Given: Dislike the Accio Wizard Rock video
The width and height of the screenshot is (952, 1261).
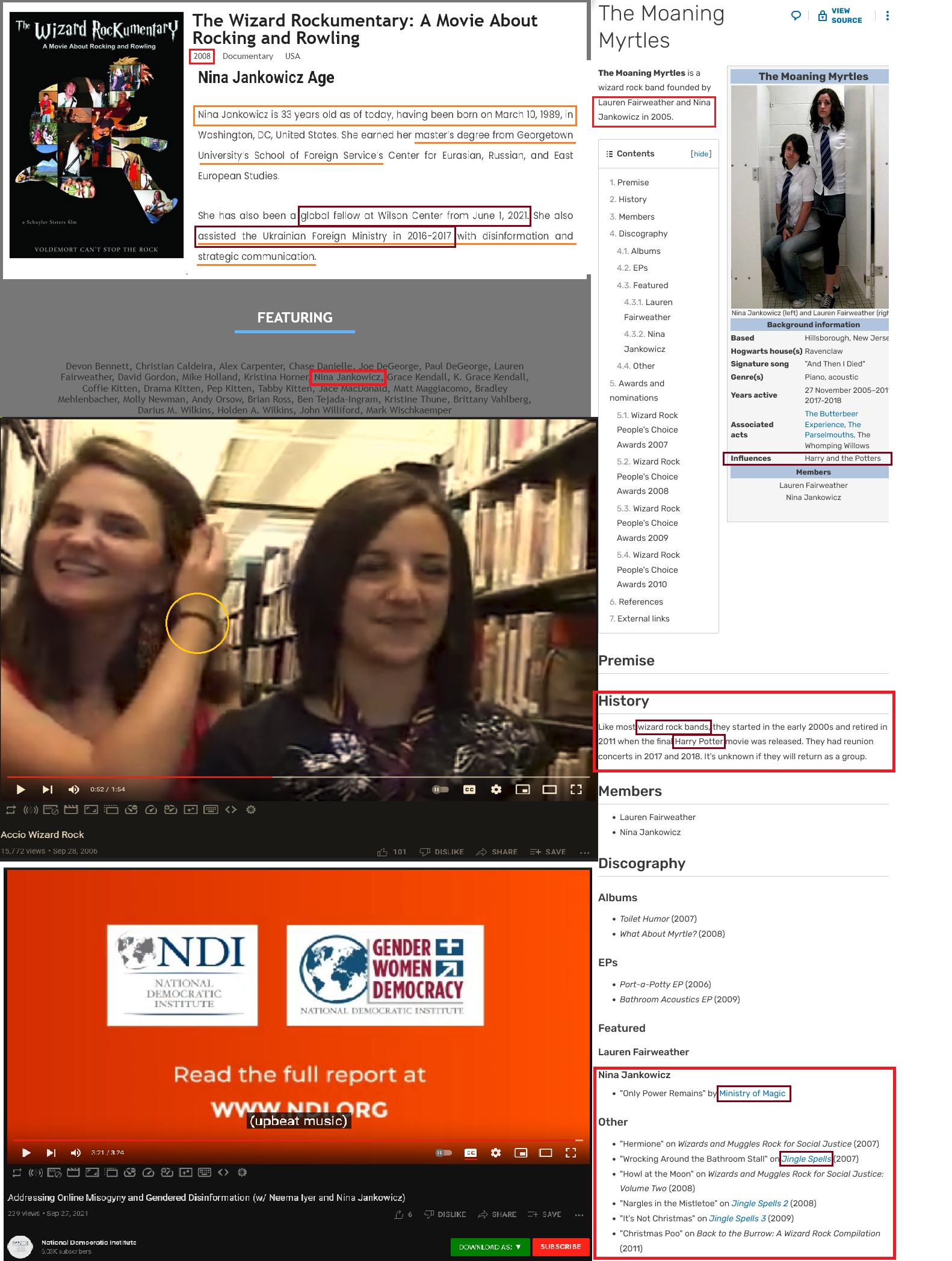Looking at the screenshot, I should pyautogui.click(x=442, y=852).
